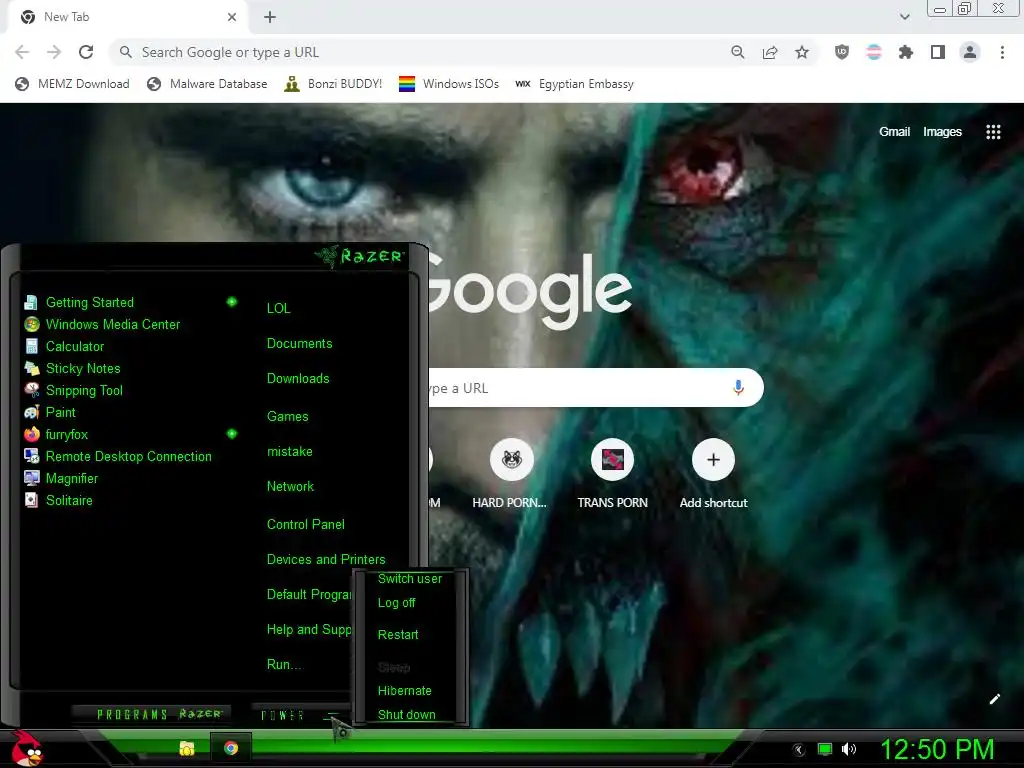This screenshot has width=1024, height=768.
Task: Launch furryfox browser entry
Action: pos(56,434)
